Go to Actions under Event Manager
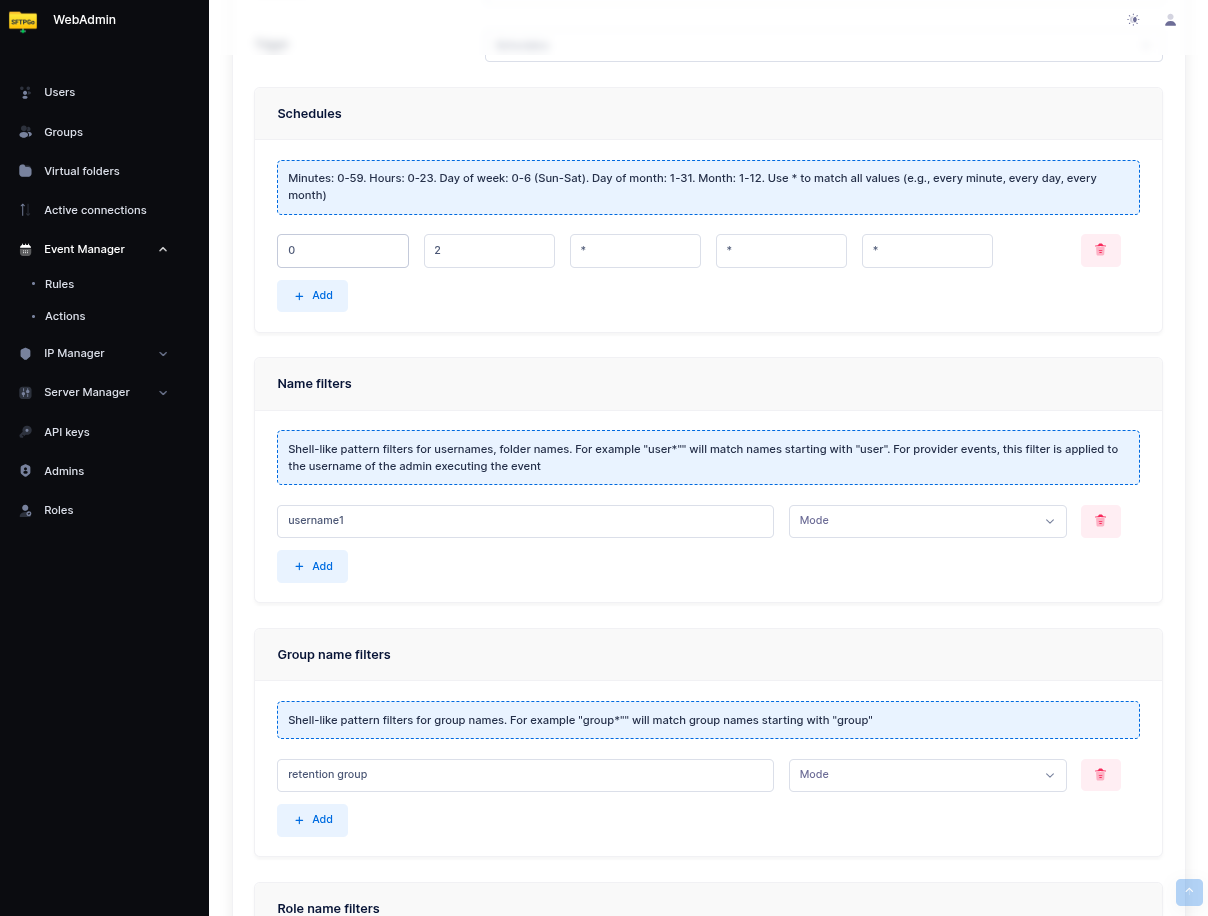Screen dimensions: 1208x916 [x=65, y=316]
